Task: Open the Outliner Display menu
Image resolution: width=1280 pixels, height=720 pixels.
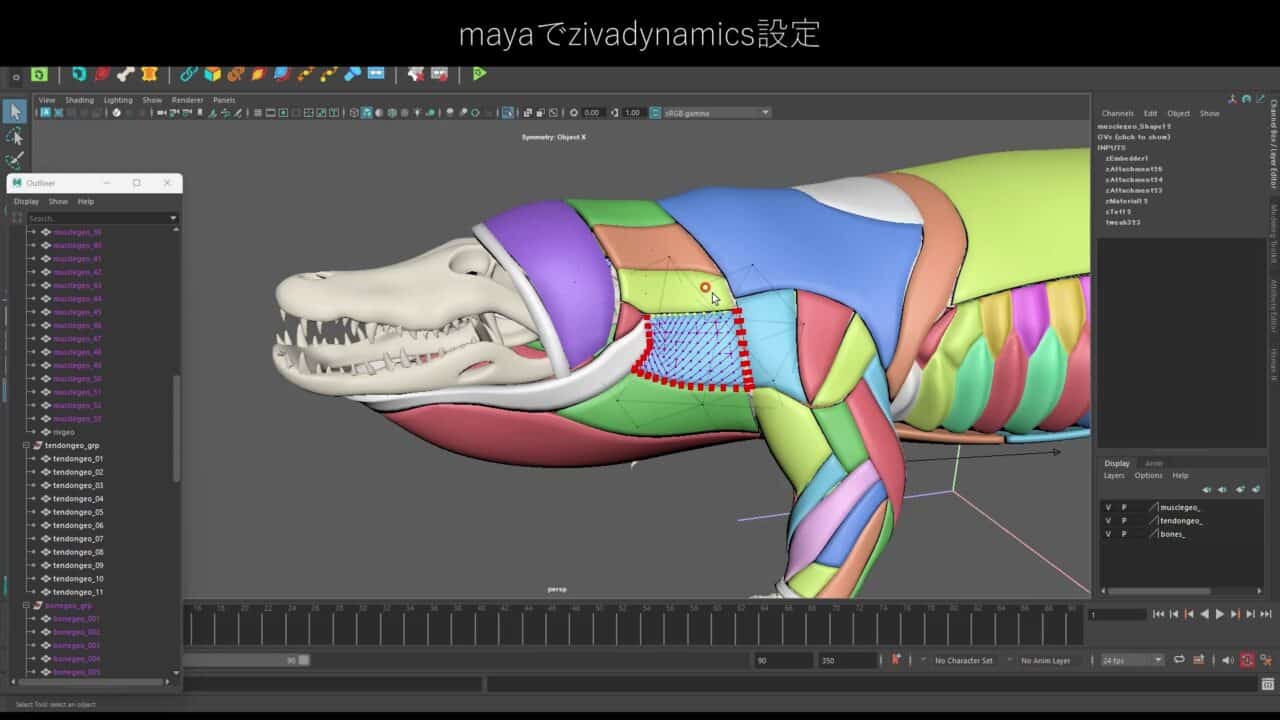Action: 26,201
